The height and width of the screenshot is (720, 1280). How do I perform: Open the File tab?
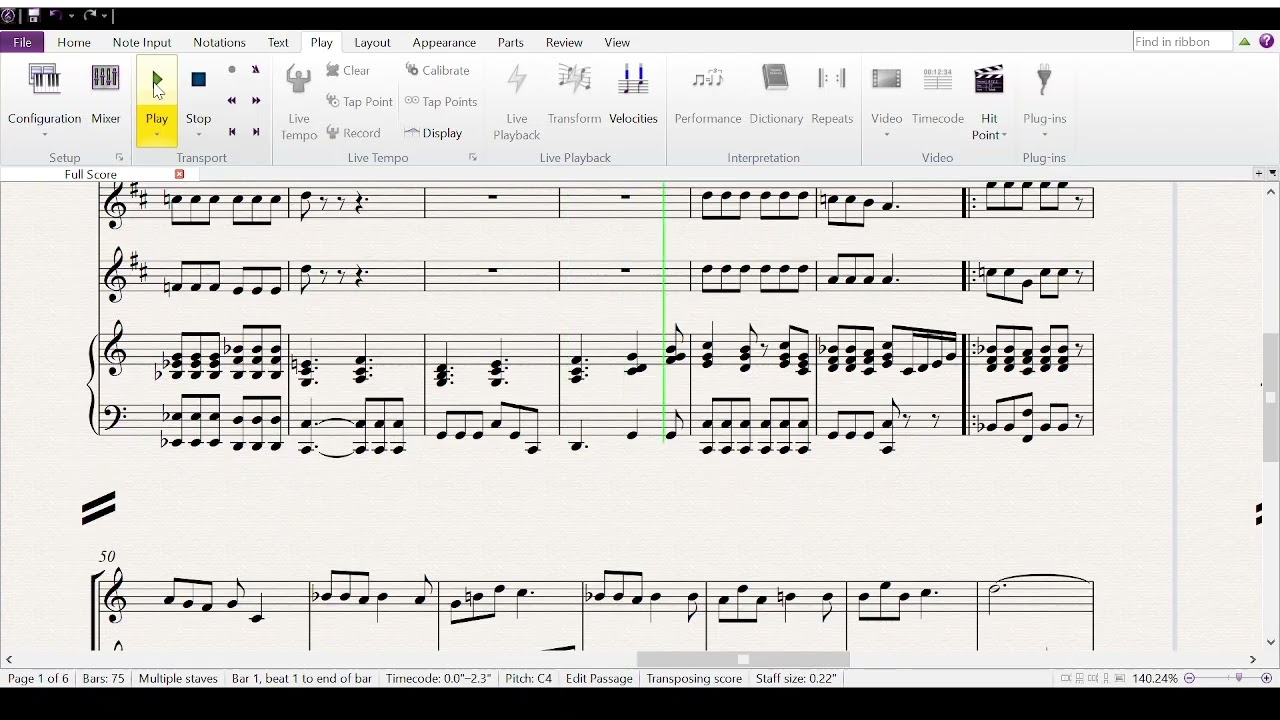tap(22, 42)
